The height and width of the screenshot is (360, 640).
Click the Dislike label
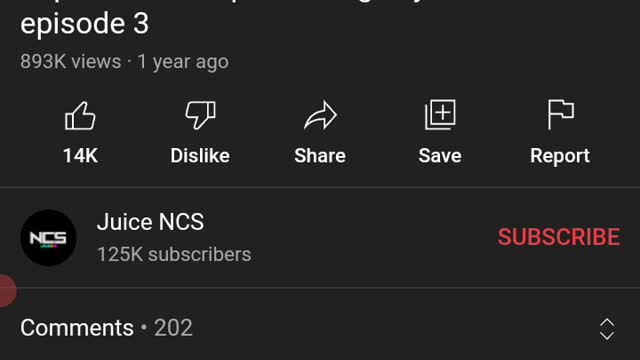coord(200,156)
